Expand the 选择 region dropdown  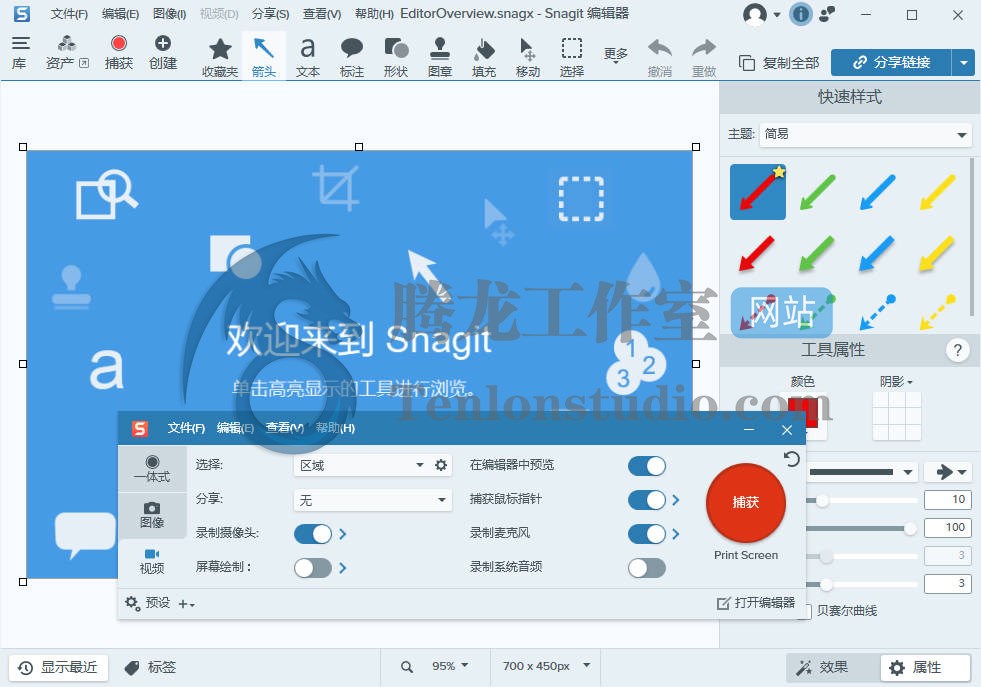[x=363, y=465]
